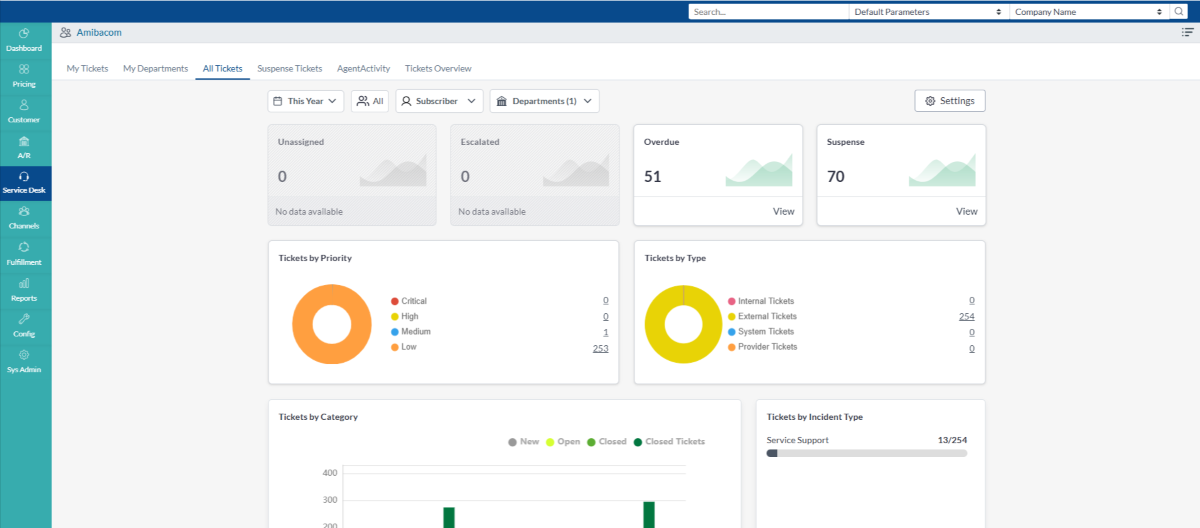Click into the Search input field
The width and height of the screenshot is (1200, 528).
(x=768, y=12)
